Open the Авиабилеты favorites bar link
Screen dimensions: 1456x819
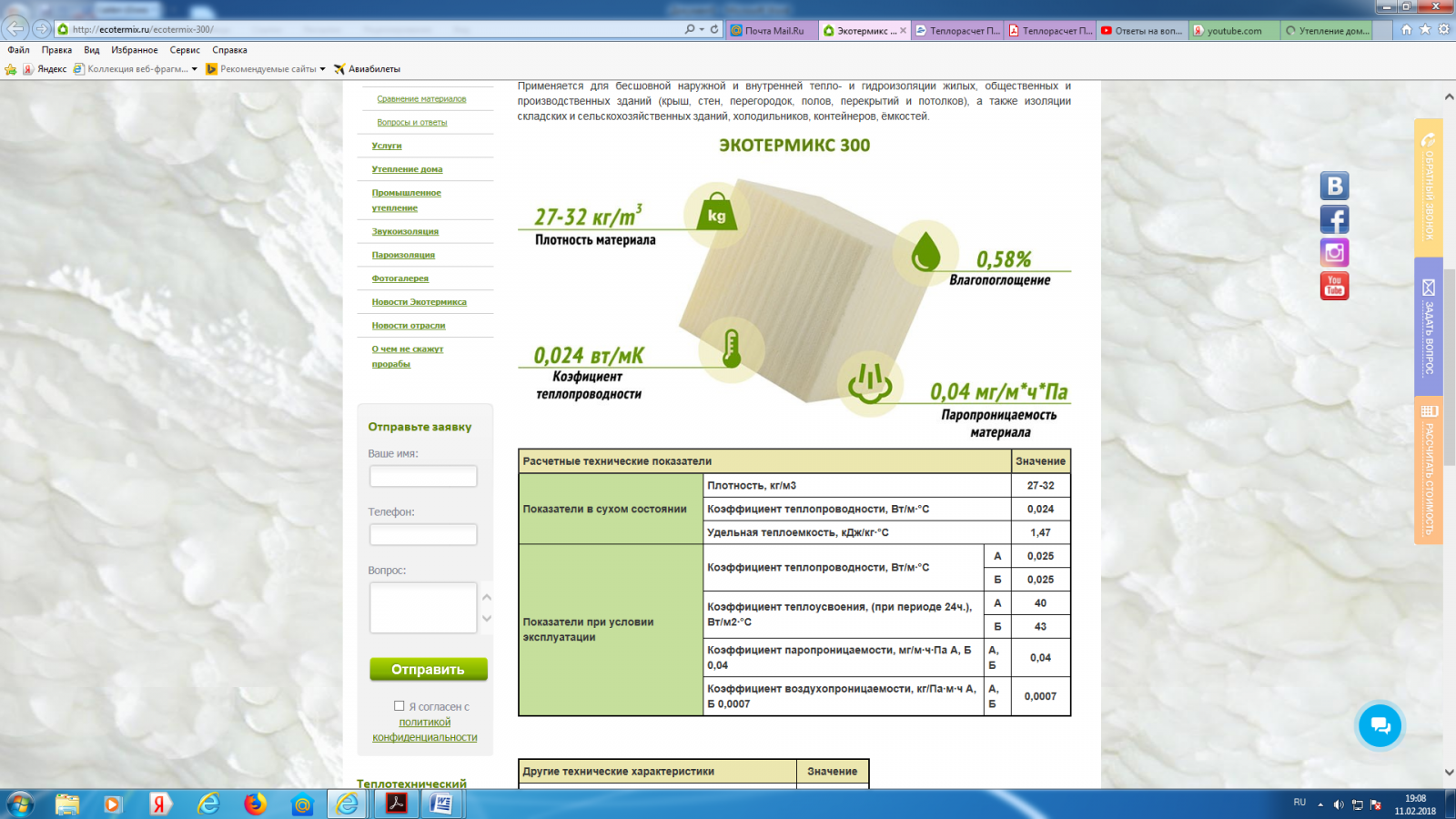pos(367,69)
